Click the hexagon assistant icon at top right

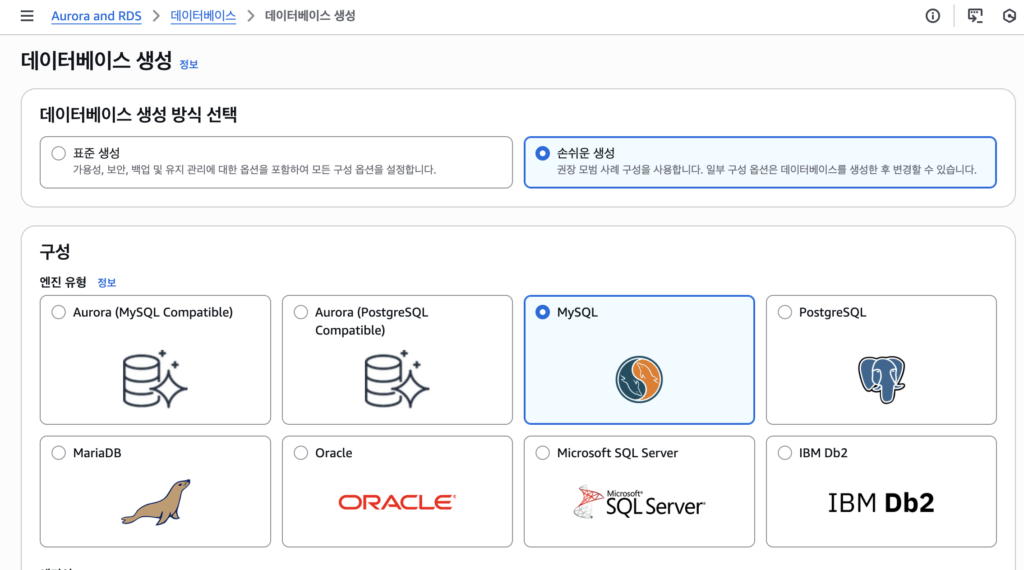1009,16
